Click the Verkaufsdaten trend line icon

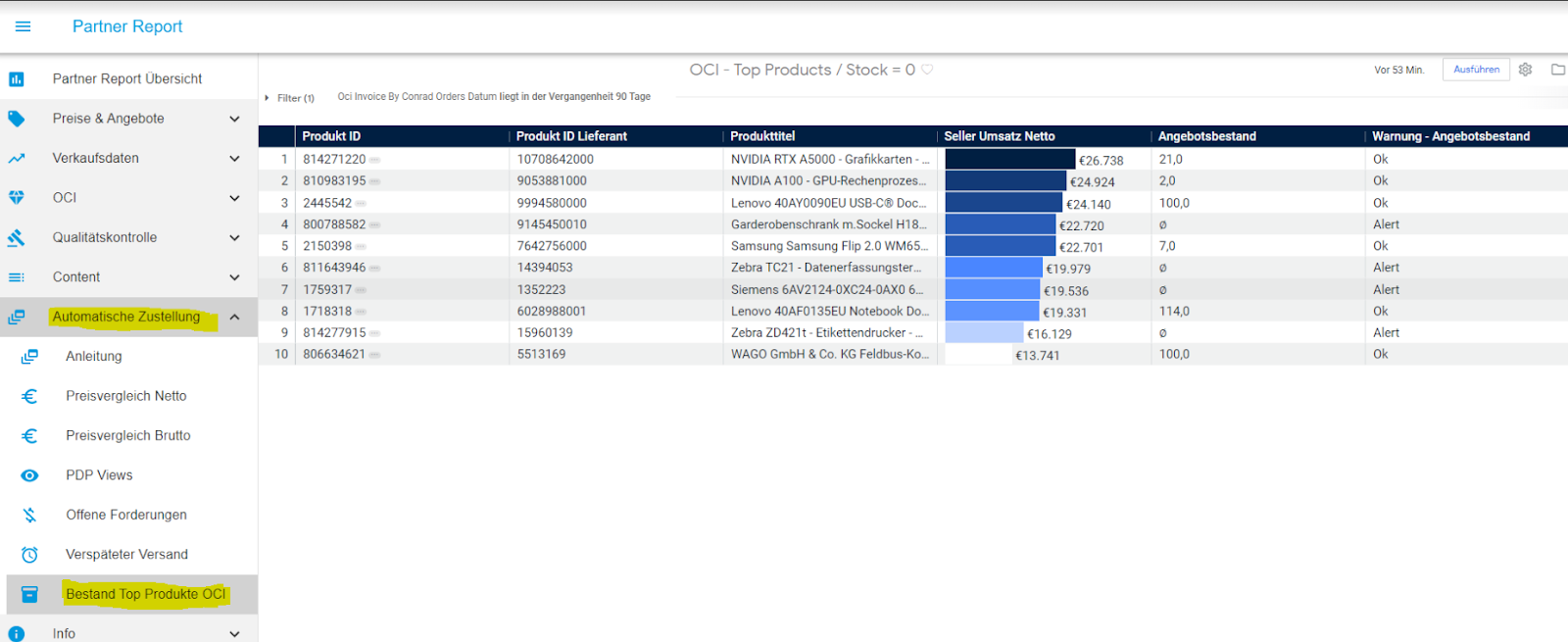click(17, 158)
